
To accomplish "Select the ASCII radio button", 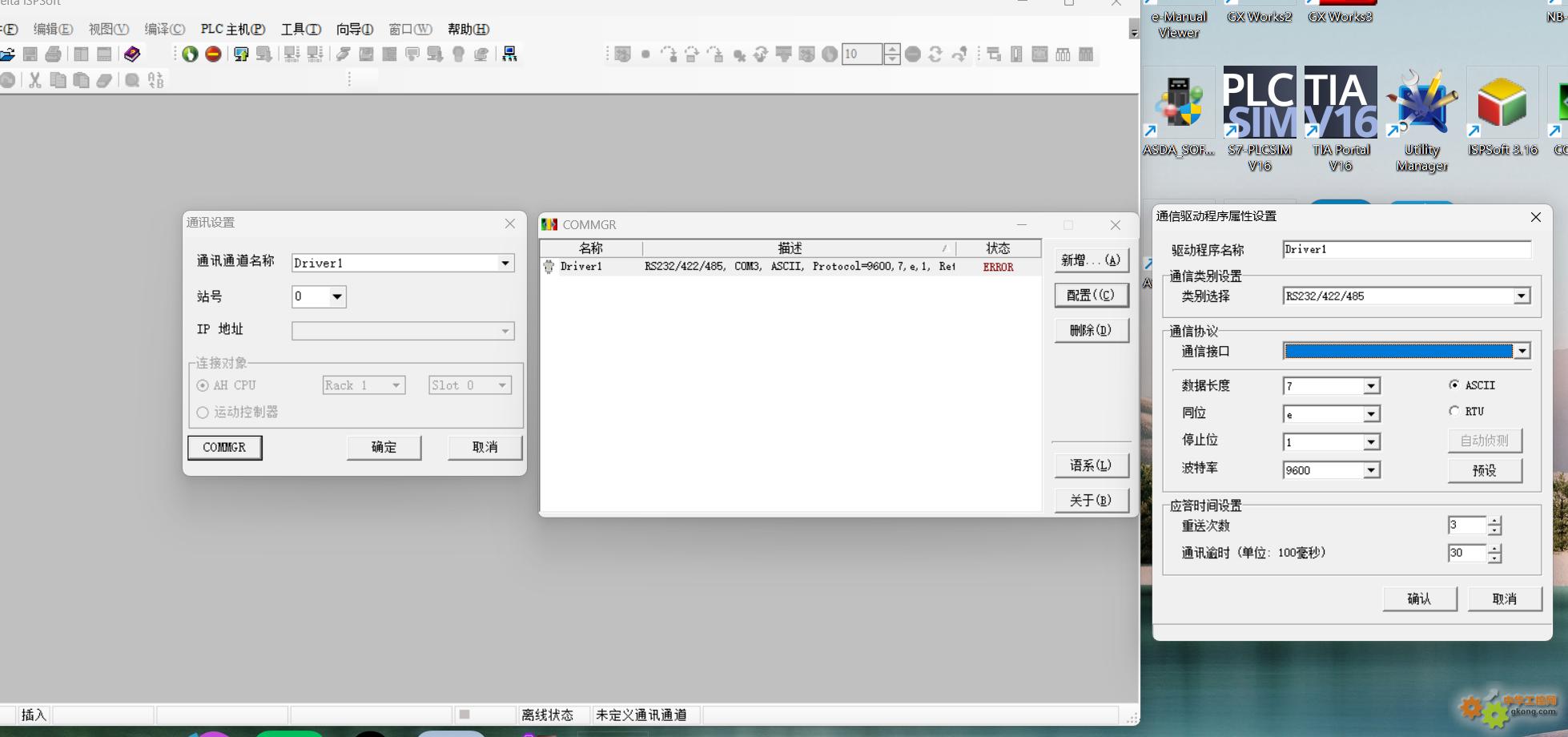I will coord(1454,385).
